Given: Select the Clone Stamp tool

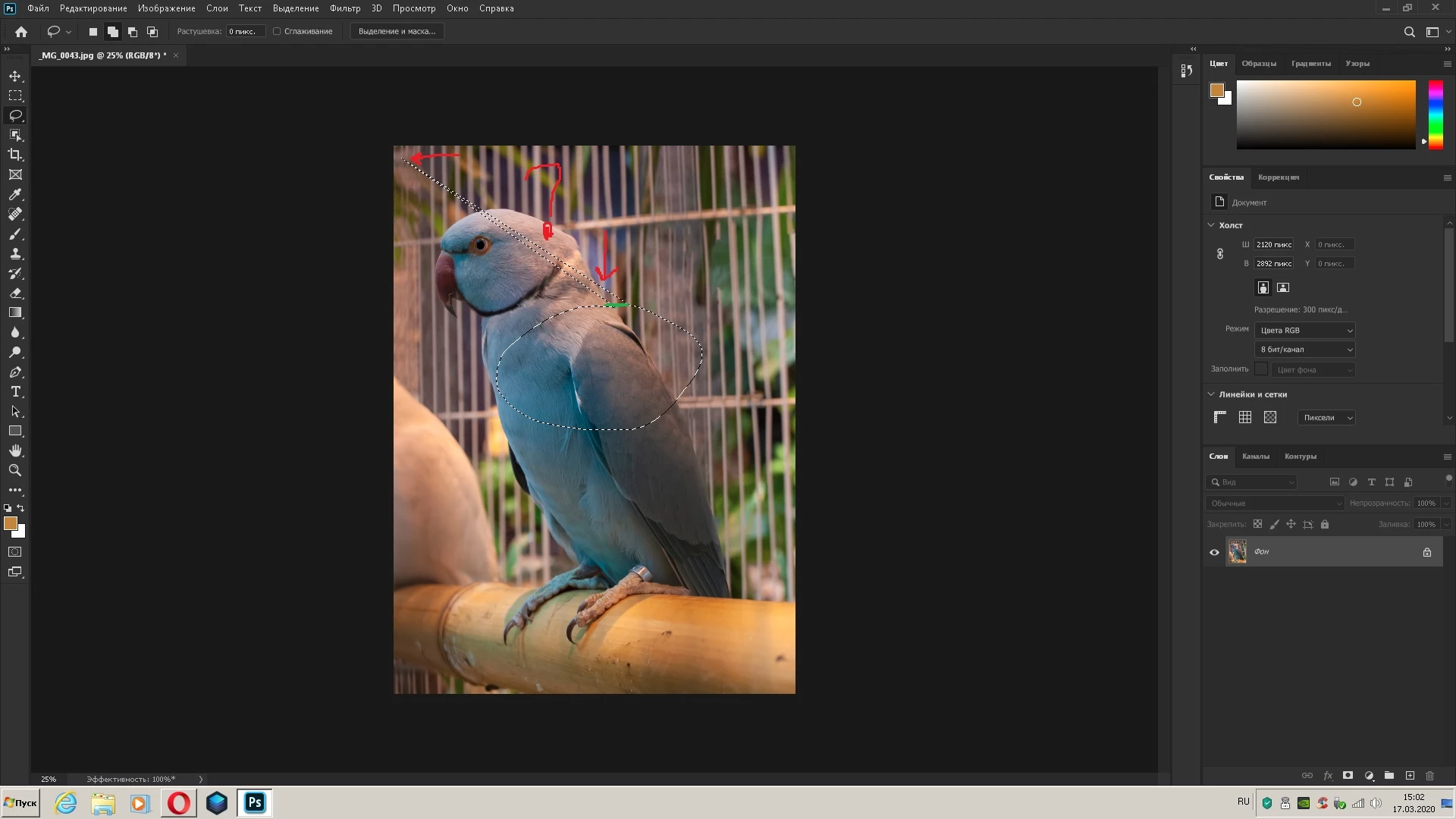Looking at the screenshot, I should 15,253.
